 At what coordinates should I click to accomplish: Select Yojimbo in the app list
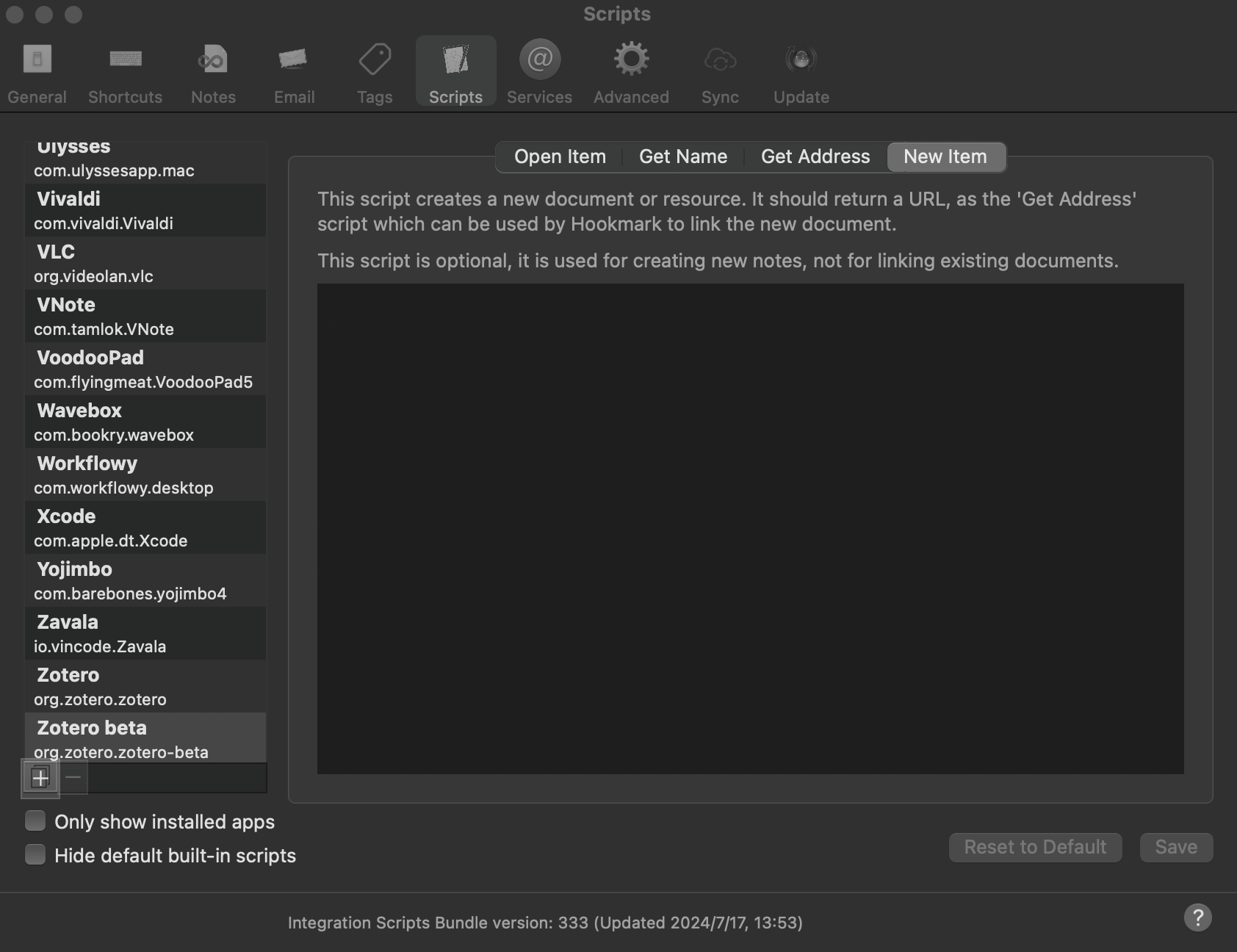coord(145,580)
